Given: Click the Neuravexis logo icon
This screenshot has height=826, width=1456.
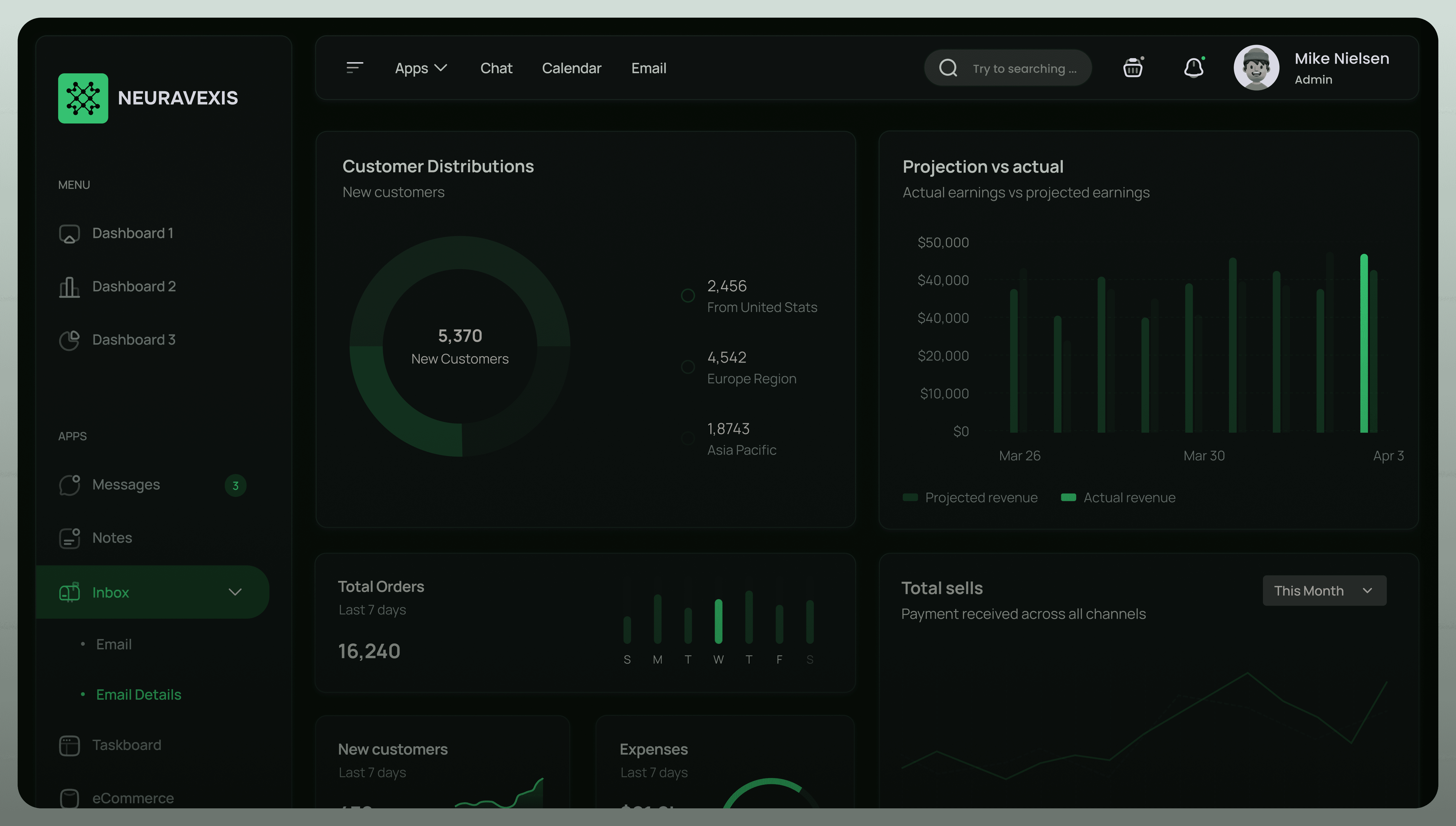Looking at the screenshot, I should tap(83, 98).
